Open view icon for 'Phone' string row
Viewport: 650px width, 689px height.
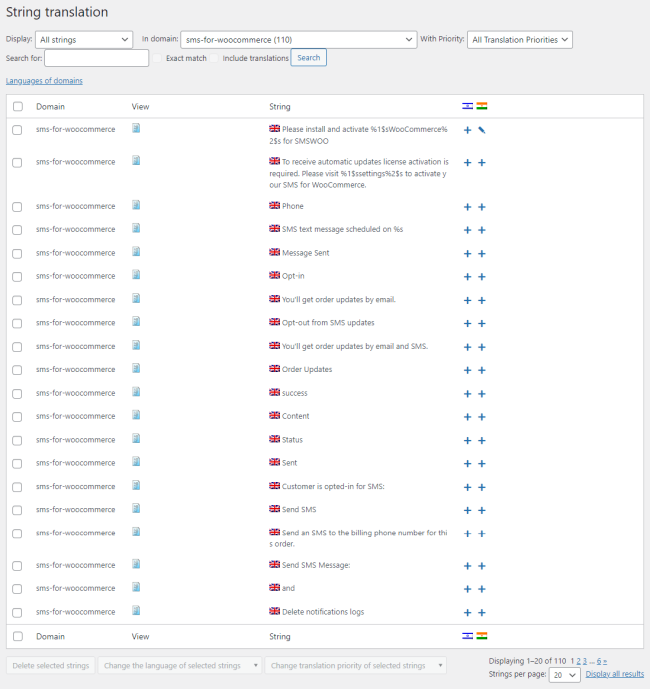coord(136,205)
